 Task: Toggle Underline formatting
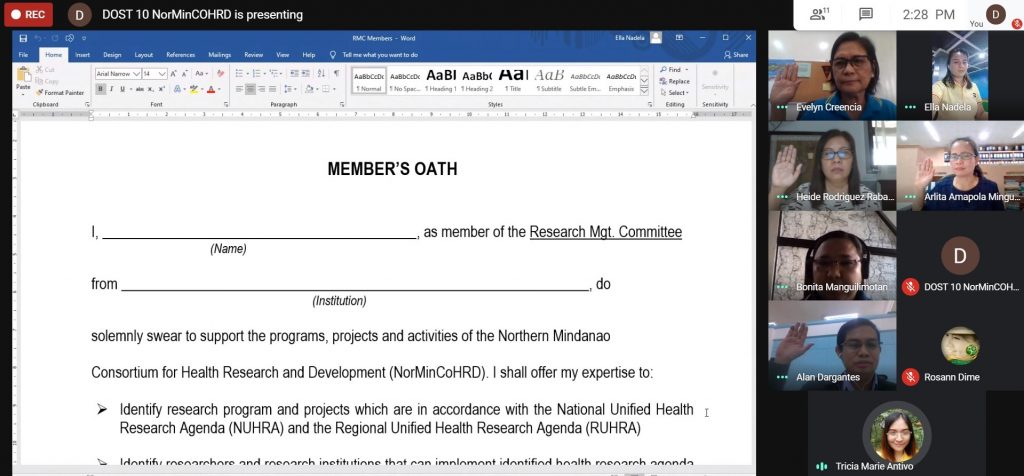click(122, 89)
